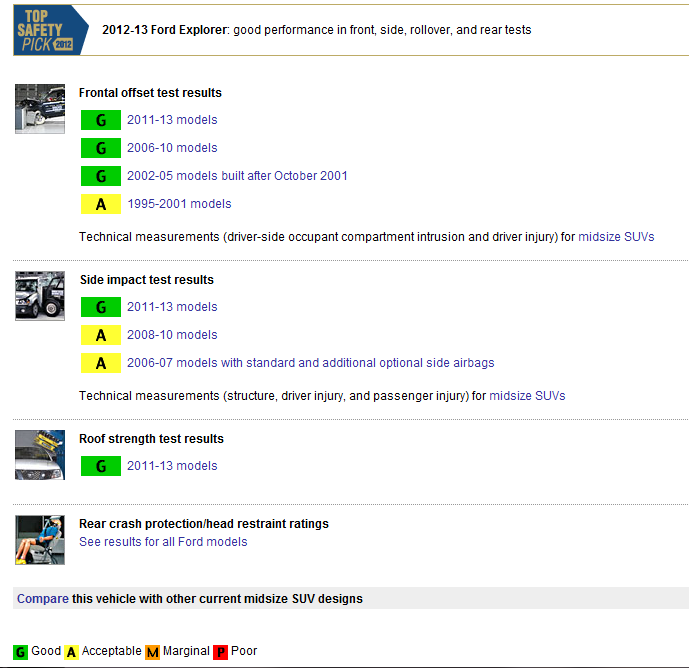The image size is (689, 668).
Task: Click the Top Safety Pick 2012 badge
Action: pyautogui.click(x=51, y=30)
